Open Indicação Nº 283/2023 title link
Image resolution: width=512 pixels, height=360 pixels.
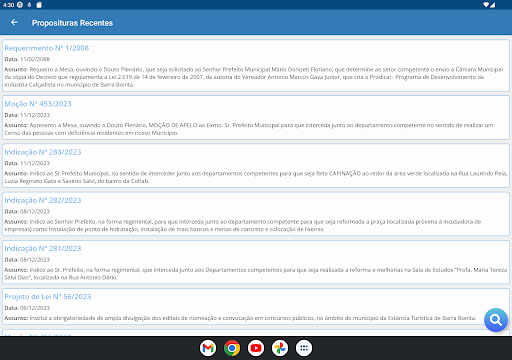pyautogui.click(x=43, y=152)
